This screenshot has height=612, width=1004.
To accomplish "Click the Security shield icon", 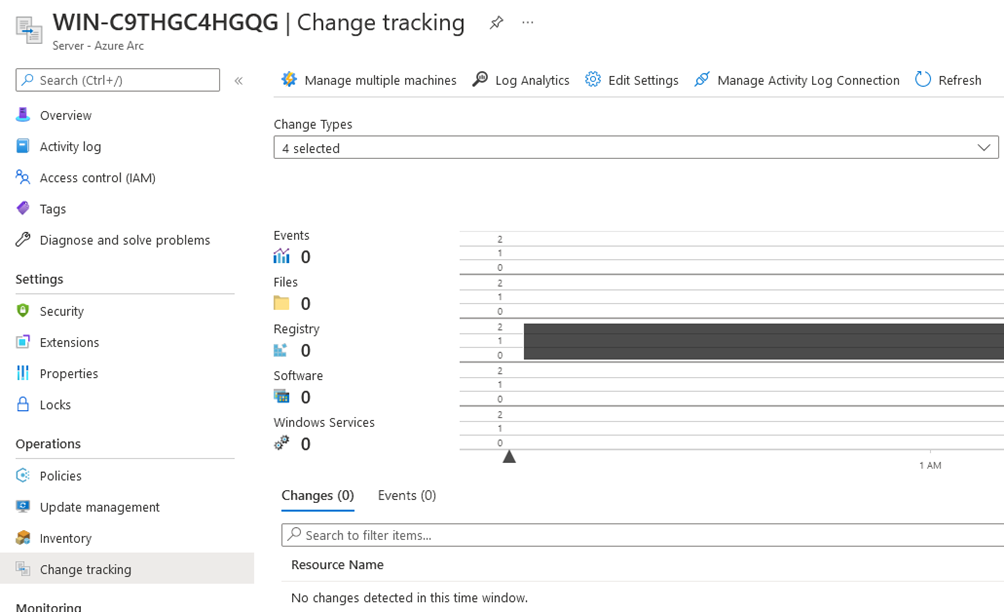I will pyautogui.click(x=23, y=310).
